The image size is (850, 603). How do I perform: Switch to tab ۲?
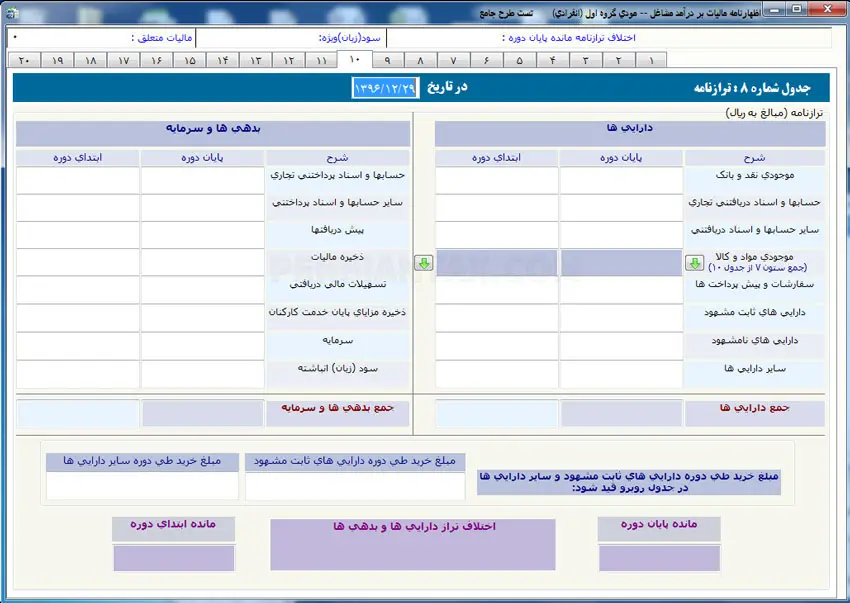tap(618, 60)
